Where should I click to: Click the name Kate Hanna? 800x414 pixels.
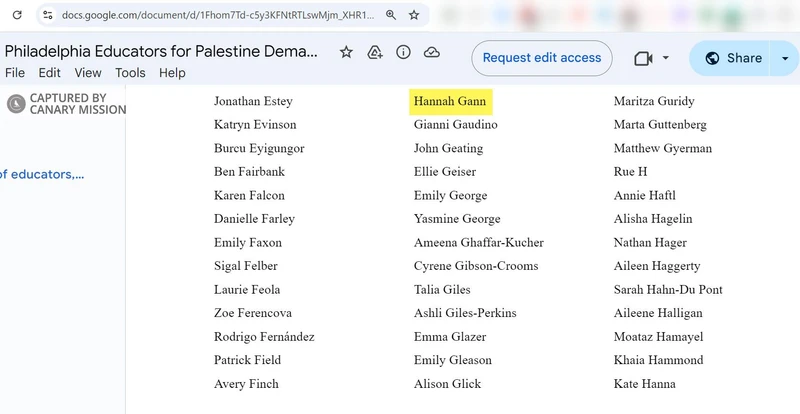point(645,384)
